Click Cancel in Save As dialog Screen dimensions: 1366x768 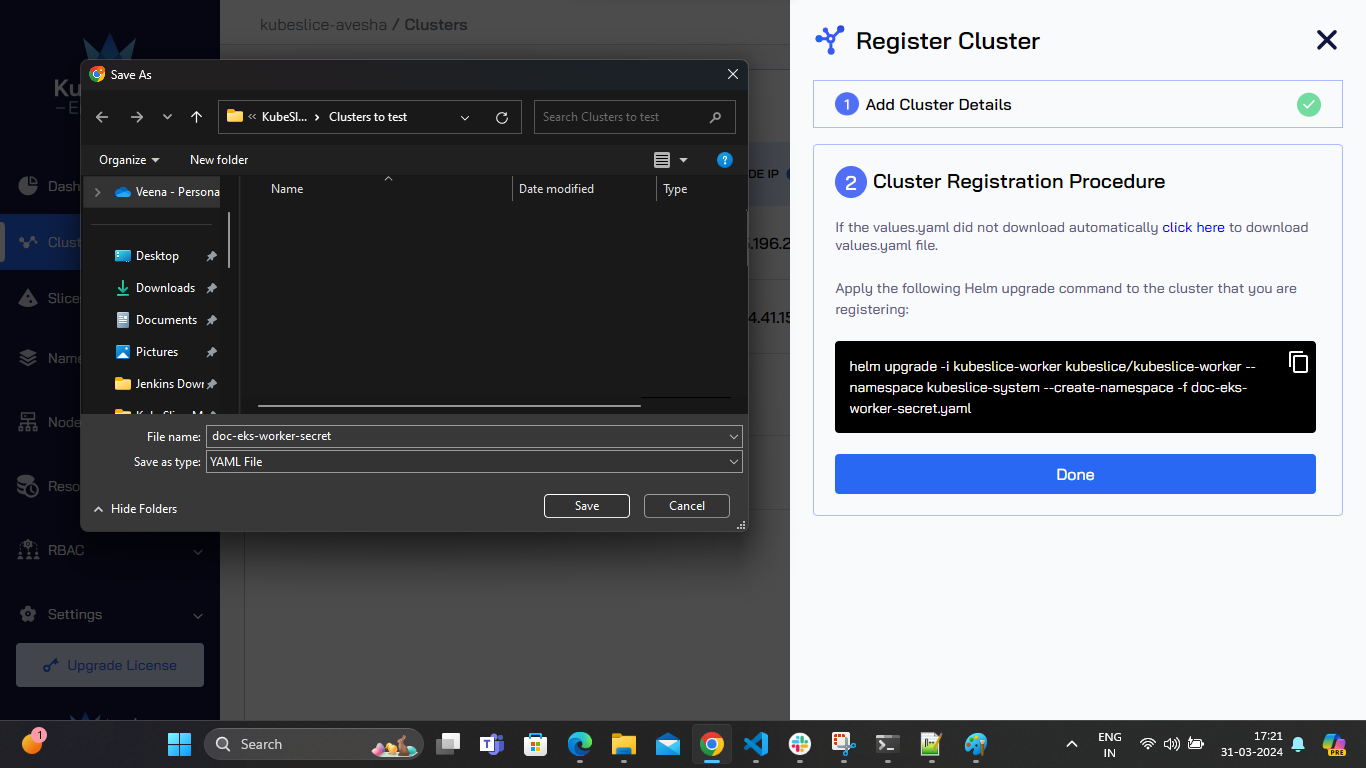pyautogui.click(x=687, y=506)
